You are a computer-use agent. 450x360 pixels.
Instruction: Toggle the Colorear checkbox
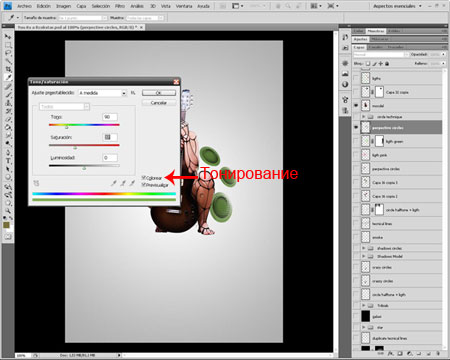pos(144,178)
